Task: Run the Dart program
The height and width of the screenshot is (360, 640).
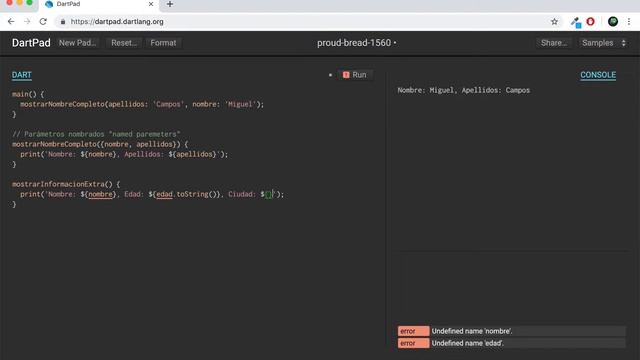Action: [x=354, y=75]
